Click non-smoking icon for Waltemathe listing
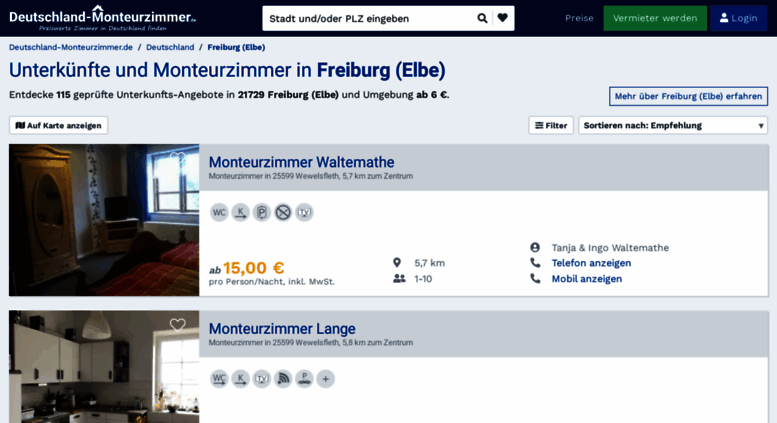Image resolution: width=777 pixels, height=423 pixels. [x=283, y=212]
